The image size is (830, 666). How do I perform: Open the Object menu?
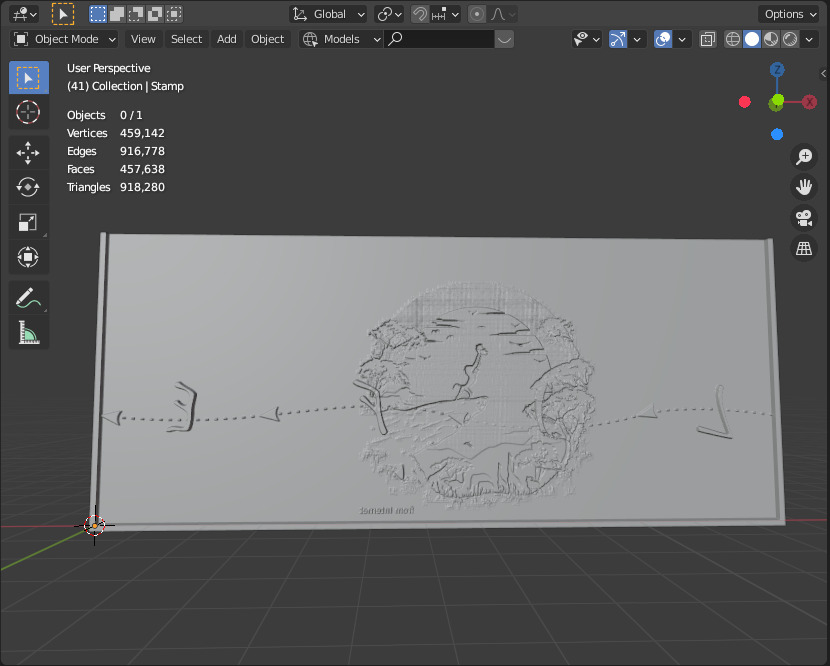(267, 39)
